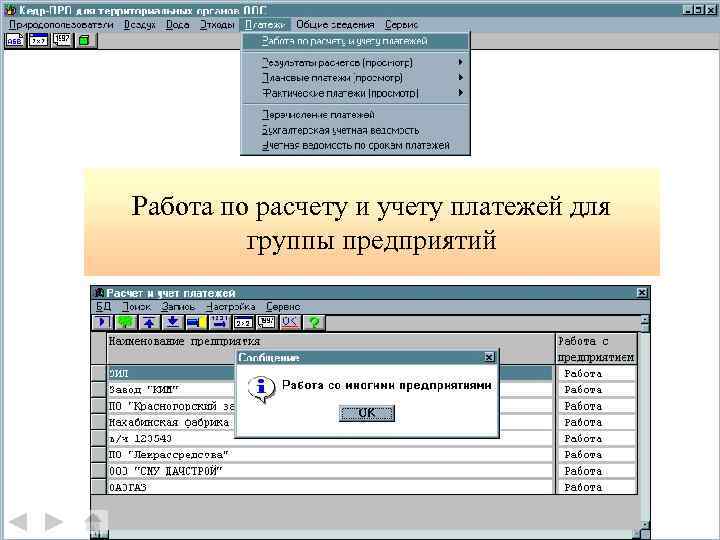720x540 pixels.
Task: Choose Учетная ведомость по срокам платежей
Action: click(355, 146)
